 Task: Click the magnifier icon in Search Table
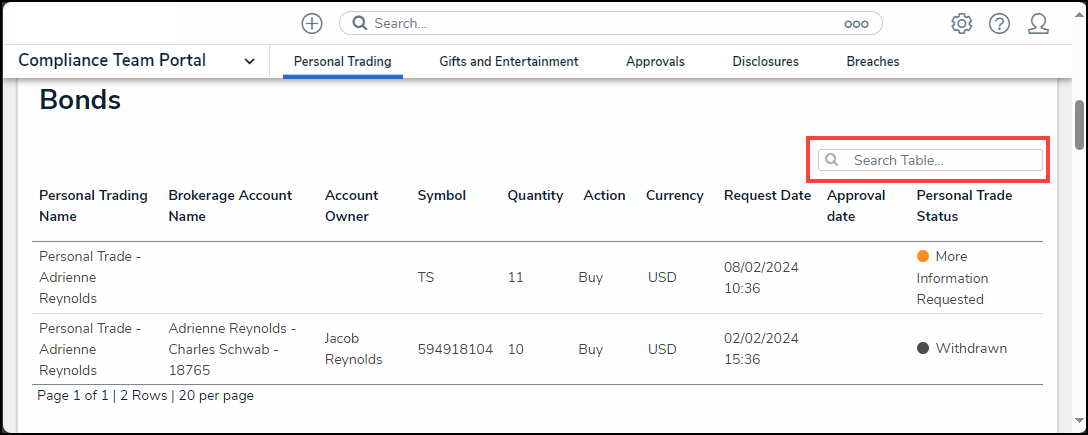click(831, 160)
